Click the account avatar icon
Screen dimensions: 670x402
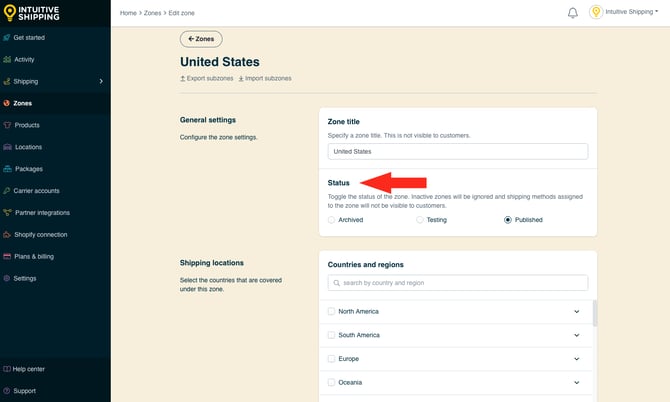(596, 12)
